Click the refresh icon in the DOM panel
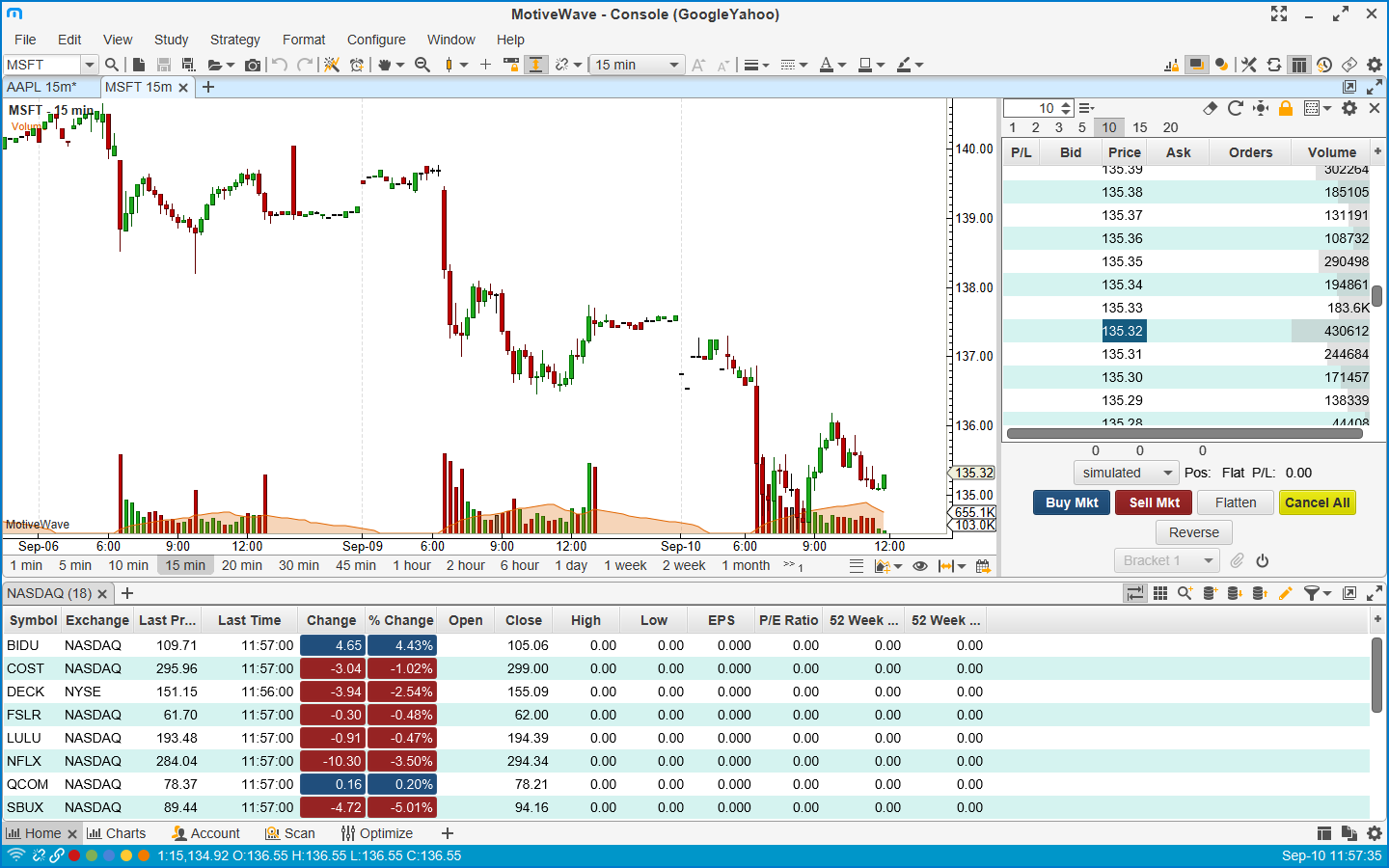The width and height of the screenshot is (1389, 868). click(x=1235, y=108)
